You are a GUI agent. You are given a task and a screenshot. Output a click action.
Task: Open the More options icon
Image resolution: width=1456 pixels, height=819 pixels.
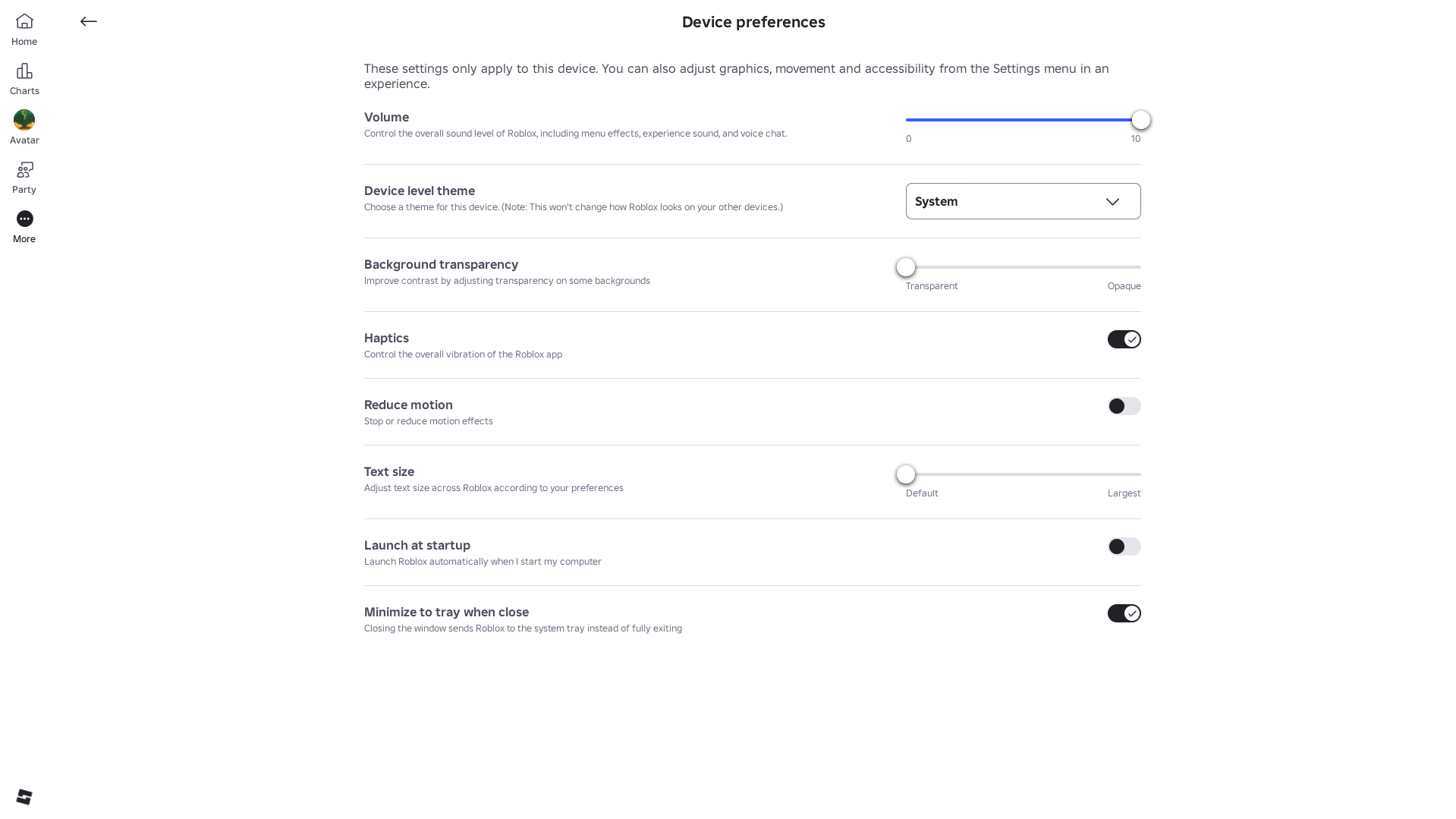[24, 219]
